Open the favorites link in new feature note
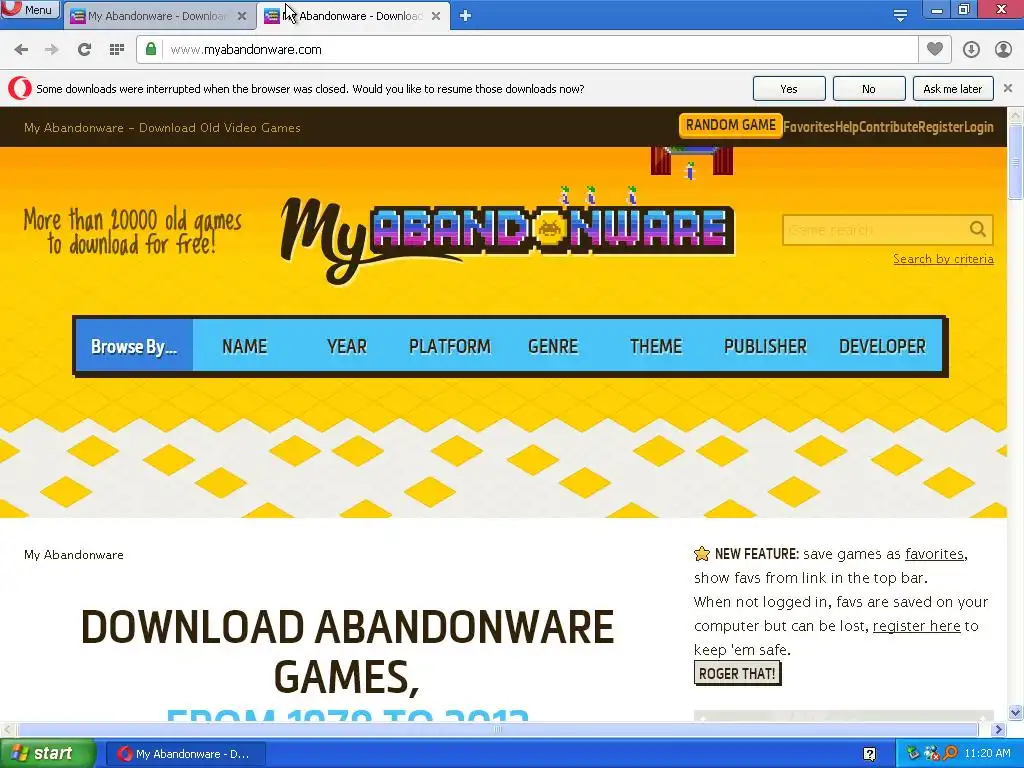Image resolution: width=1024 pixels, height=768 pixels. point(934,554)
